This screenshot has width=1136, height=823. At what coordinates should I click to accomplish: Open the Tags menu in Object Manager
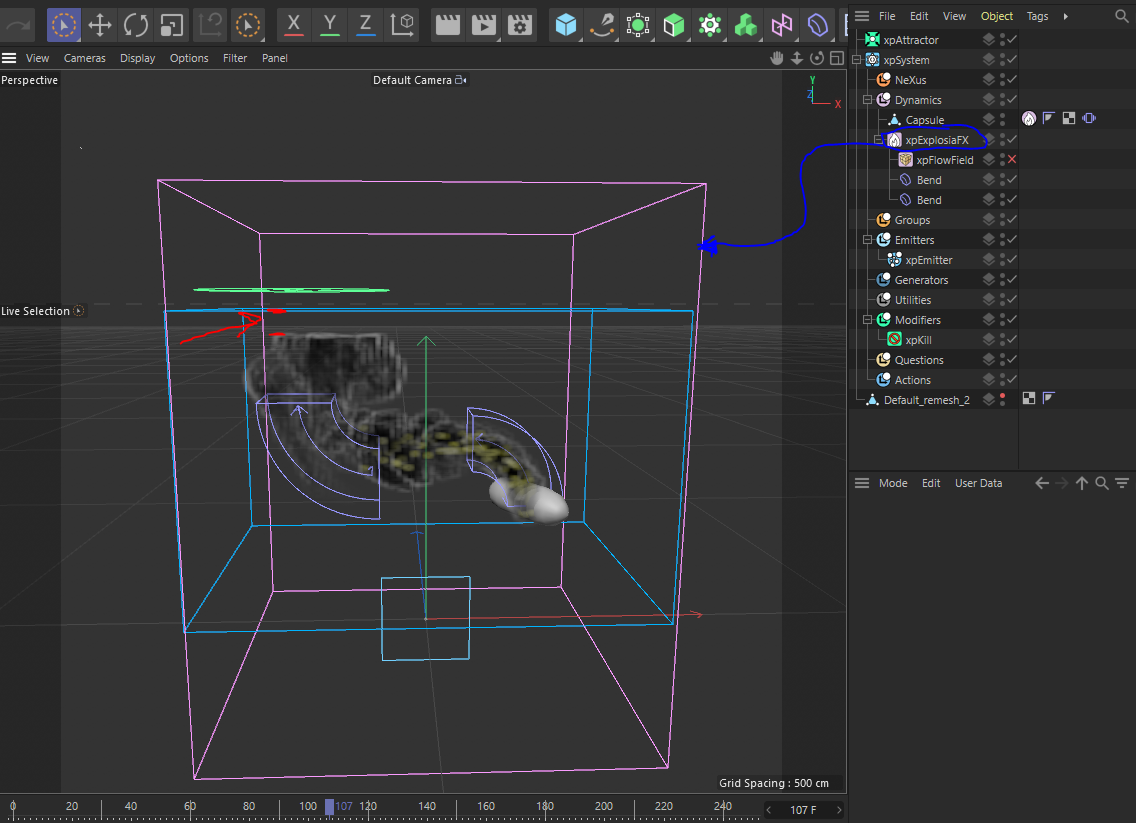tap(1037, 16)
